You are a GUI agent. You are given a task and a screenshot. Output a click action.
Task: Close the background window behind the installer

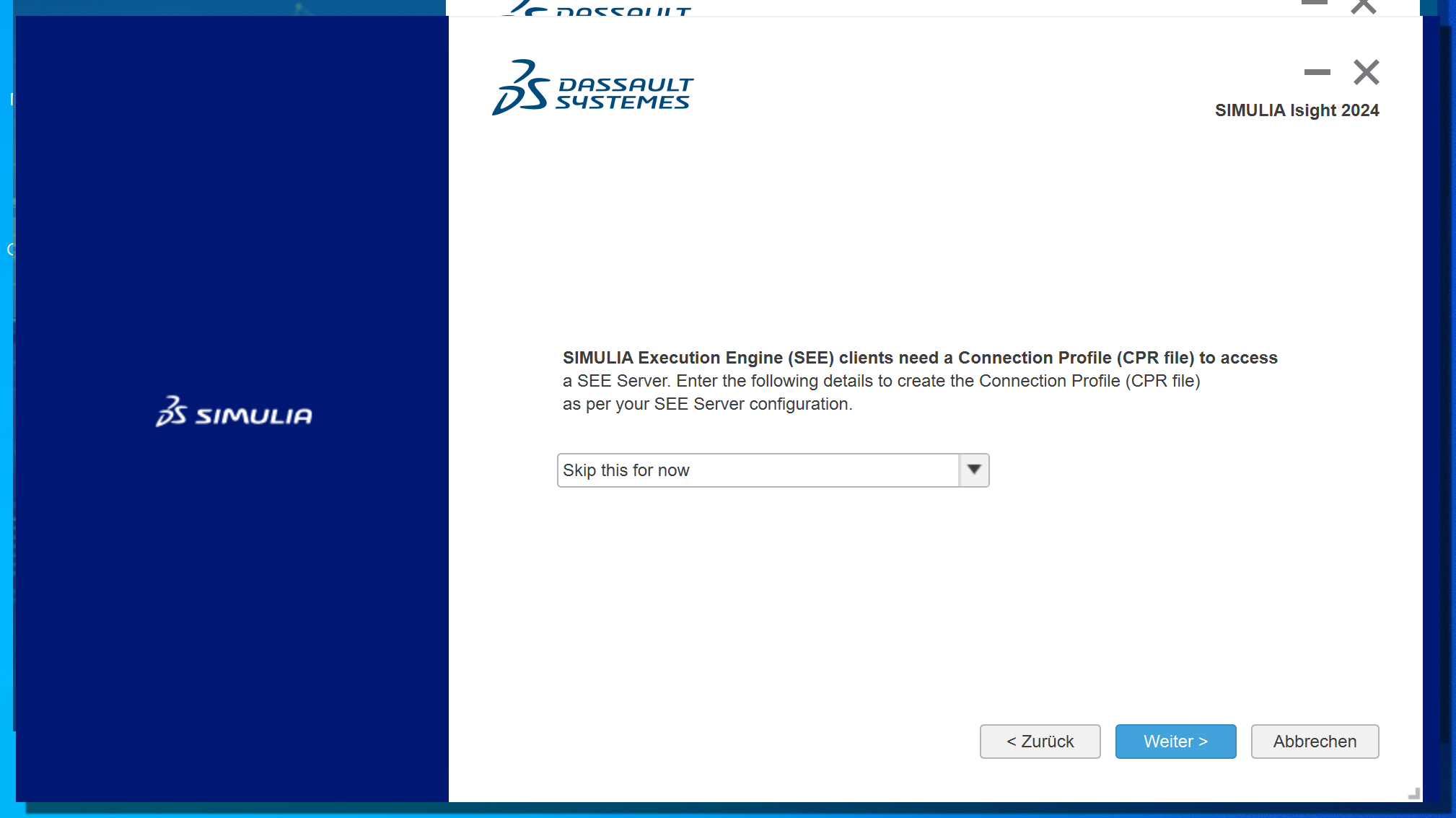pos(1364,6)
